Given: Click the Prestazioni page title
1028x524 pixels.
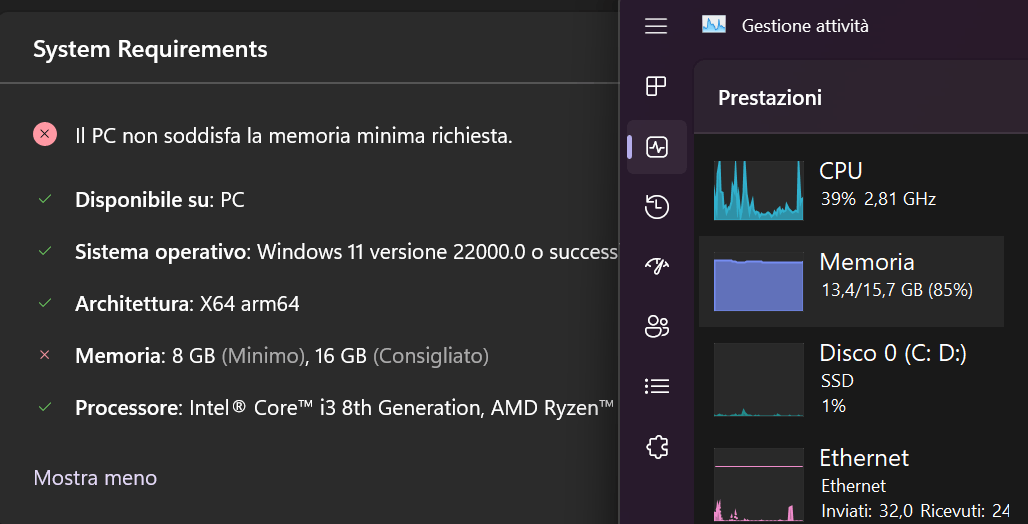Looking at the screenshot, I should (770, 98).
